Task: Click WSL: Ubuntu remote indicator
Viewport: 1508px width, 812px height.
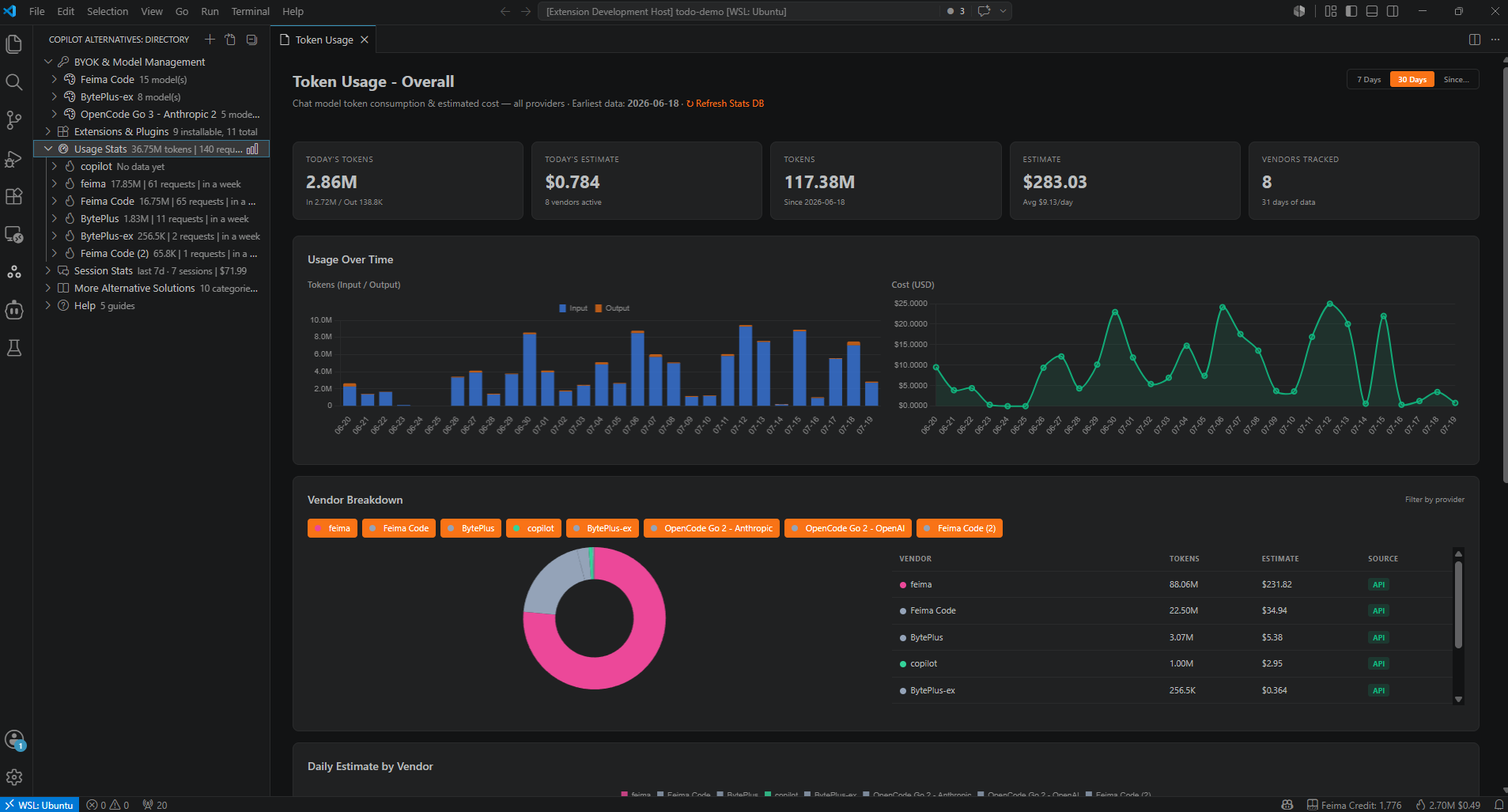Action: (x=40, y=805)
